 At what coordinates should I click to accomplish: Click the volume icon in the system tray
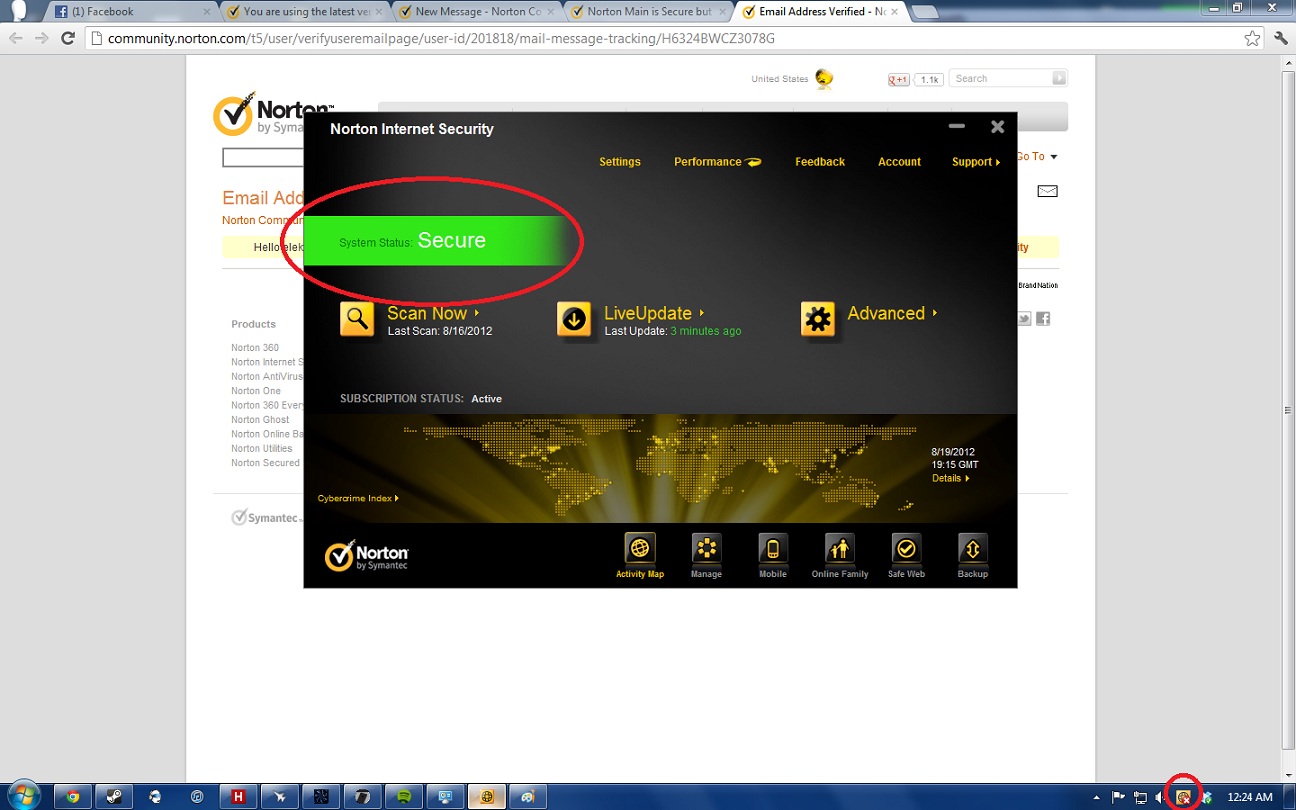pyautogui.click(x=1160, y=797)
